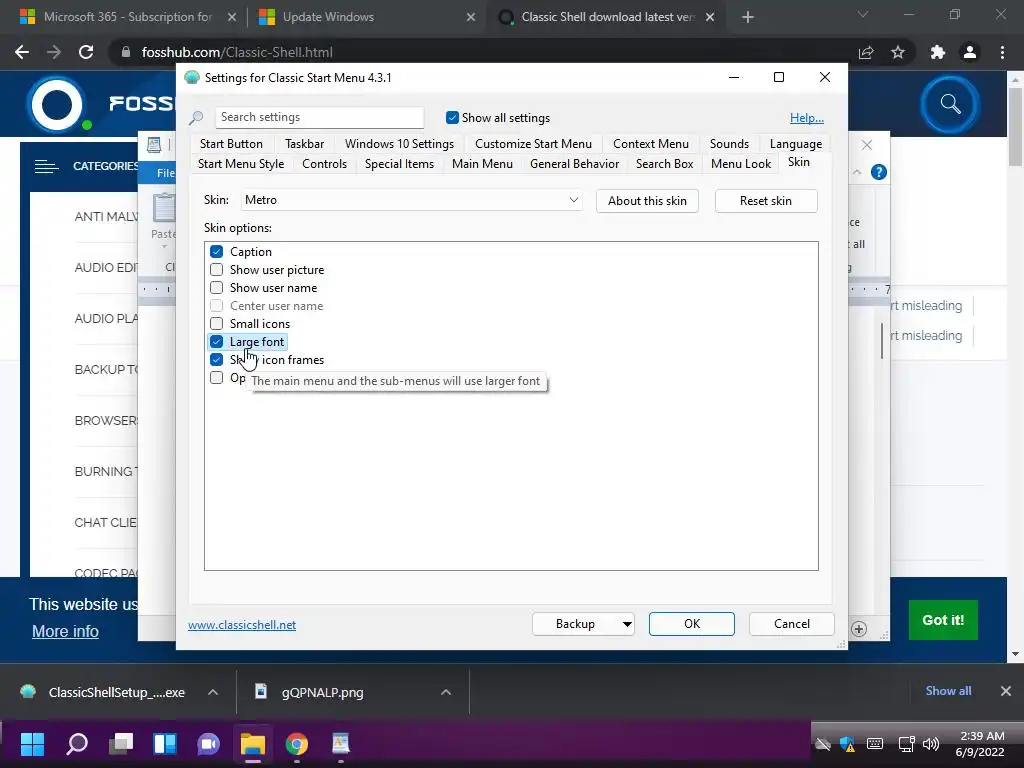Open Chrome three-dot menu
This screenshot has height=768, width=1024.
coord(1002,52)
